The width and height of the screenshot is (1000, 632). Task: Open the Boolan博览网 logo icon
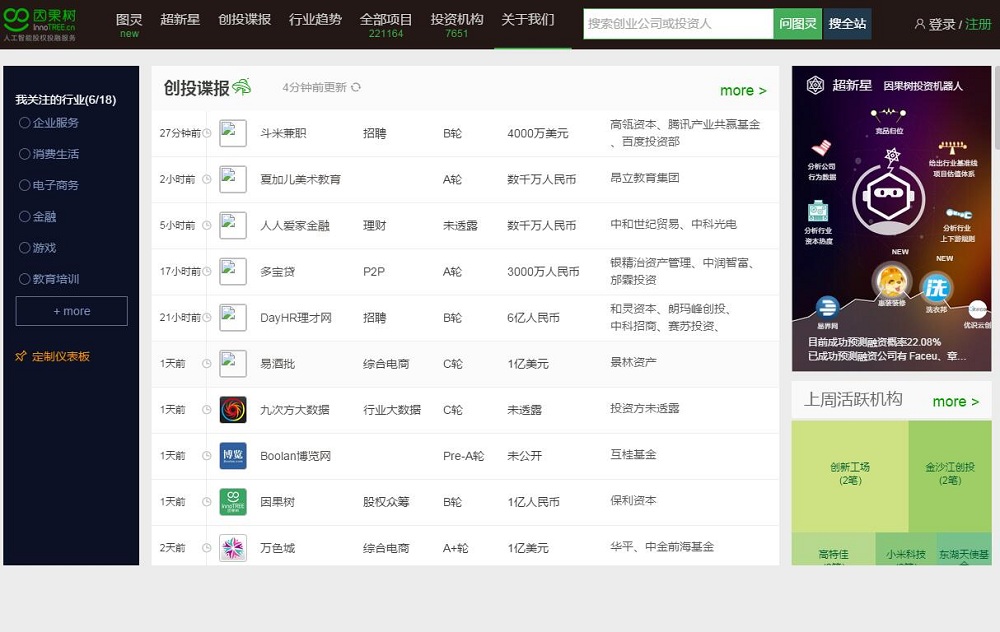tap(233, 455)
